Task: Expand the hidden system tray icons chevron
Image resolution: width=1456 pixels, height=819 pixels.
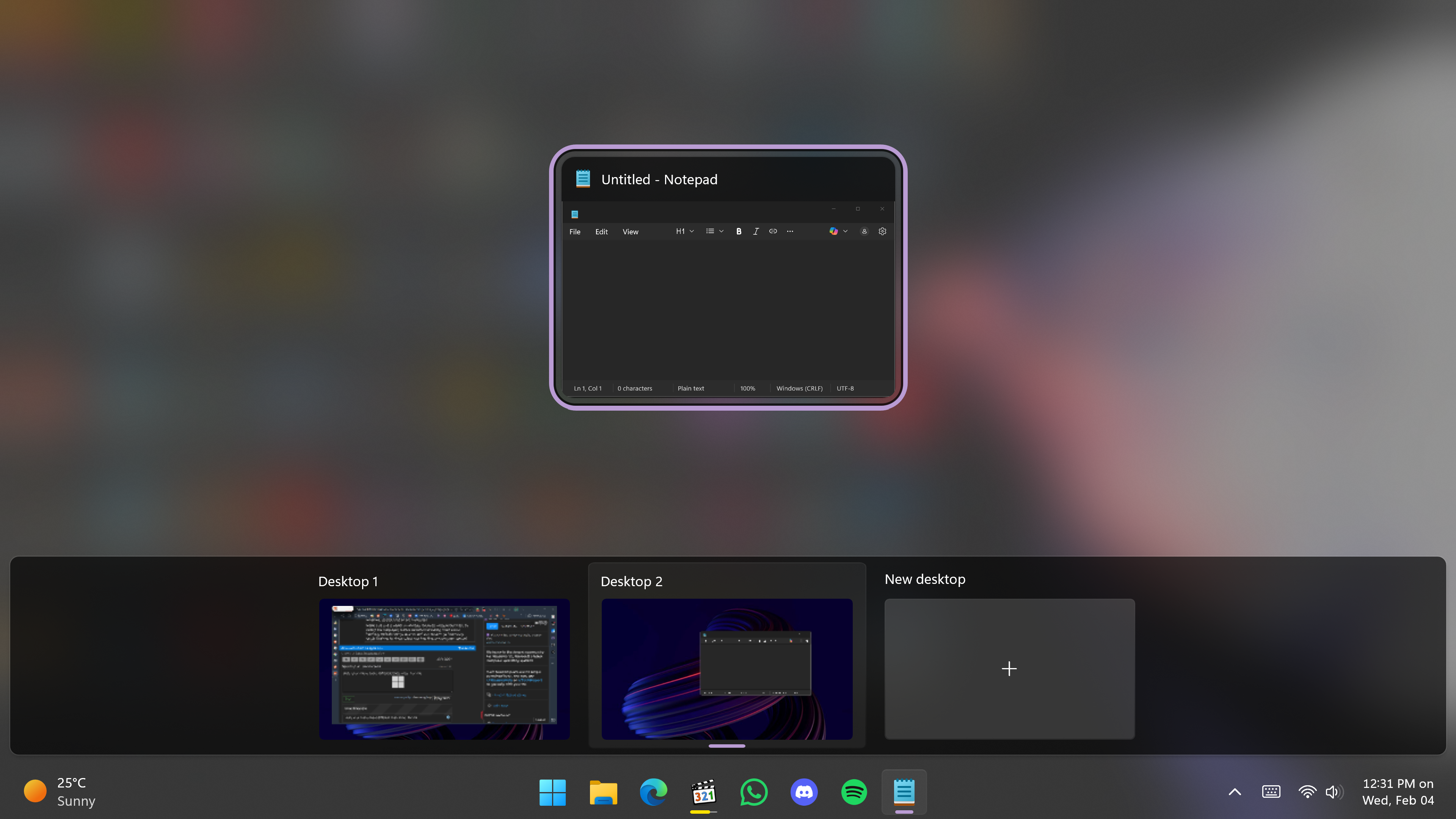Action: click(x=1235, y=792)
